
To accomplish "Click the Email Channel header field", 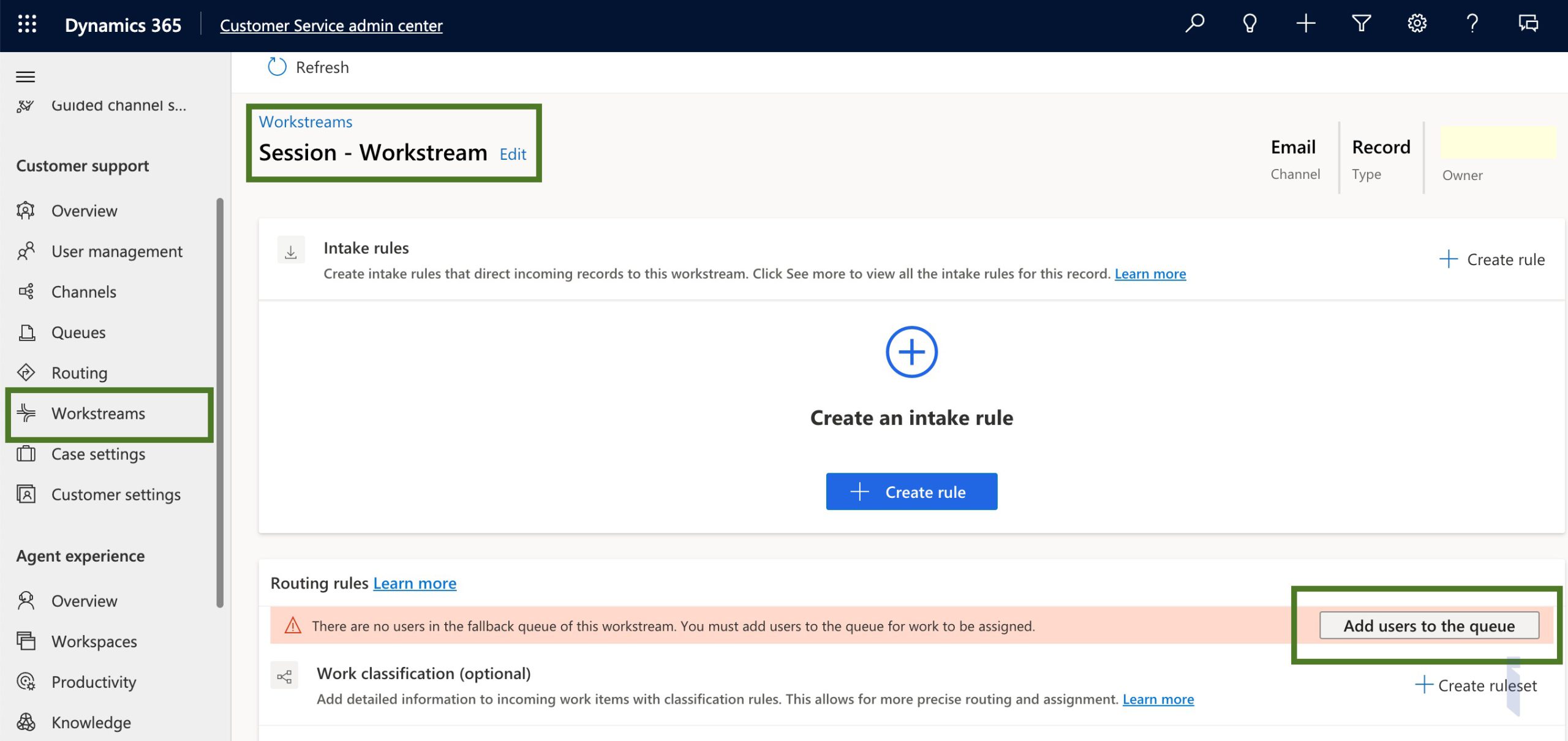I will (1295, 159).
